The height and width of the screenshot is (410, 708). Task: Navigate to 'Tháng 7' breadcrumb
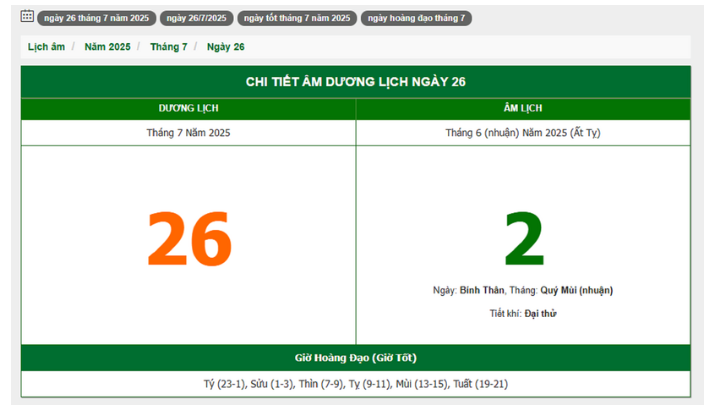tap(169, 47)
